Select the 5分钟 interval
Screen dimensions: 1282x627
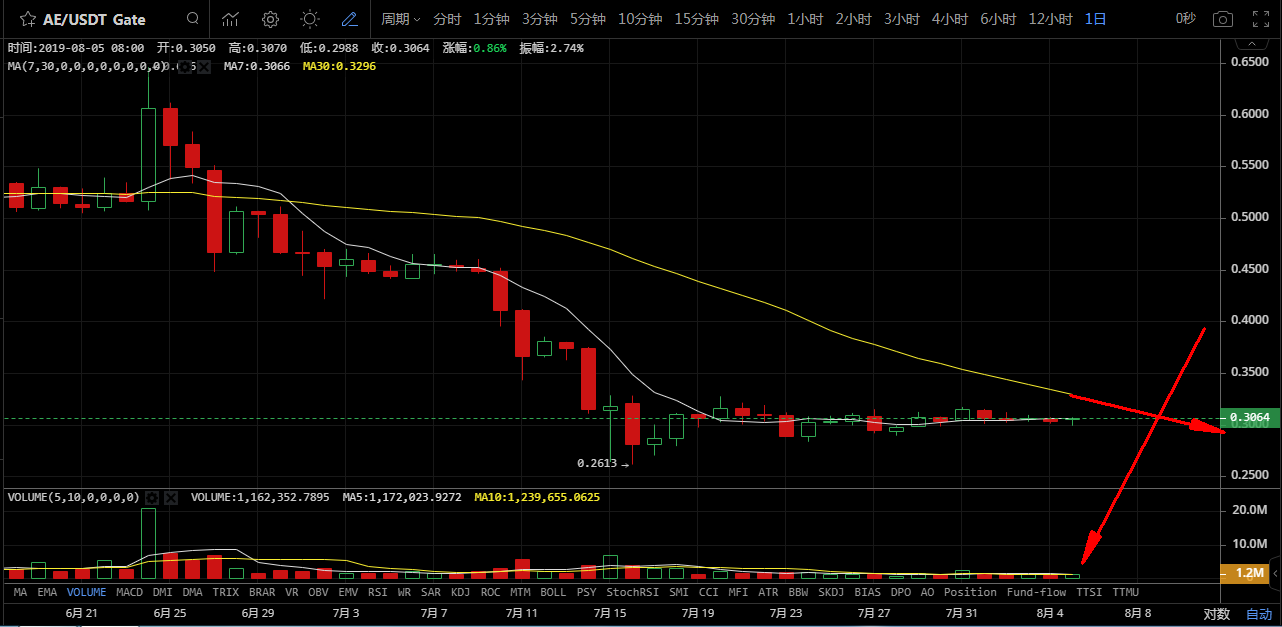coord(587,19)
